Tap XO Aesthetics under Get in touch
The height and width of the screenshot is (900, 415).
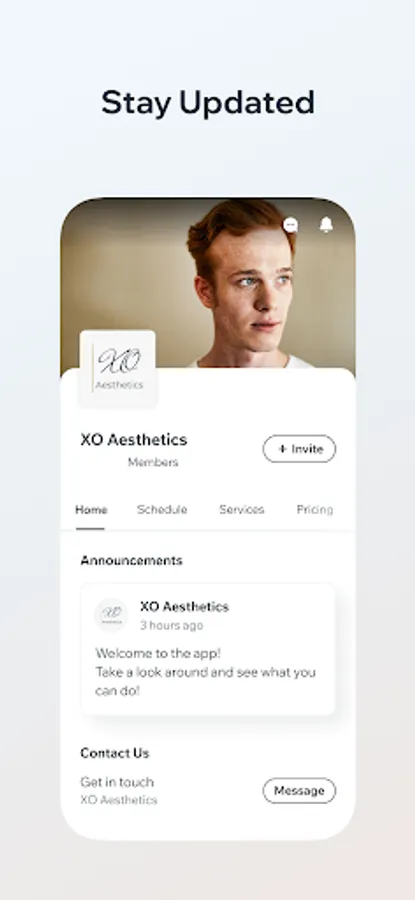[x=119, y=800]
